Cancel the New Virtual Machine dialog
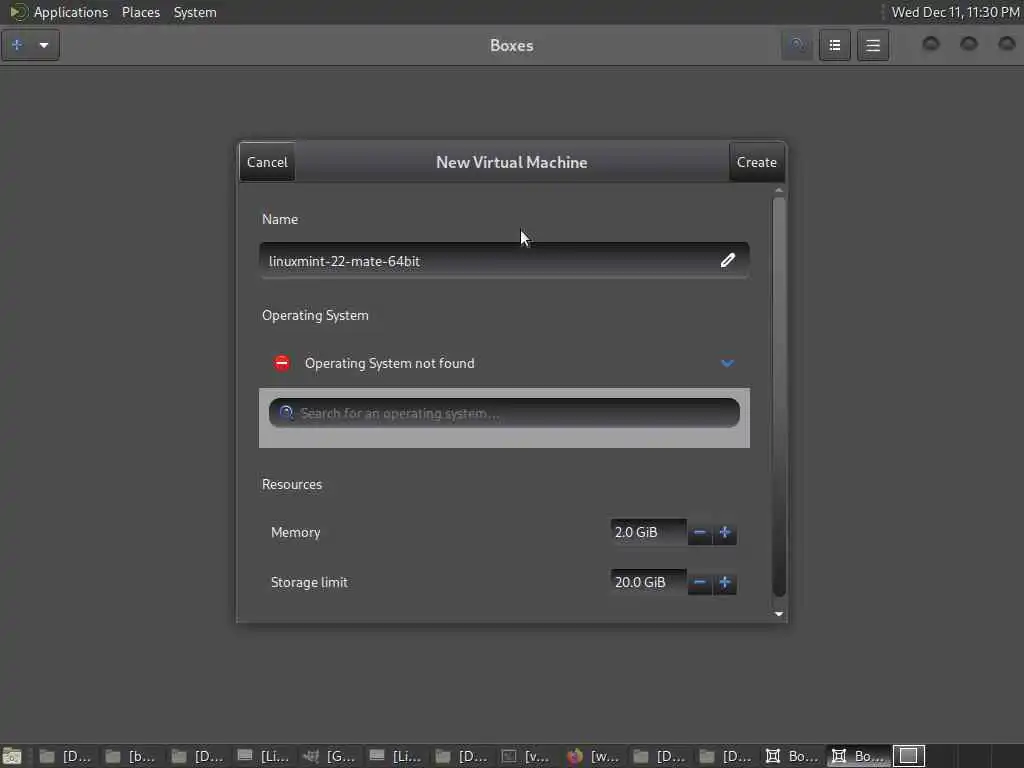This screenshot has width=1024, height=768. 267,162
